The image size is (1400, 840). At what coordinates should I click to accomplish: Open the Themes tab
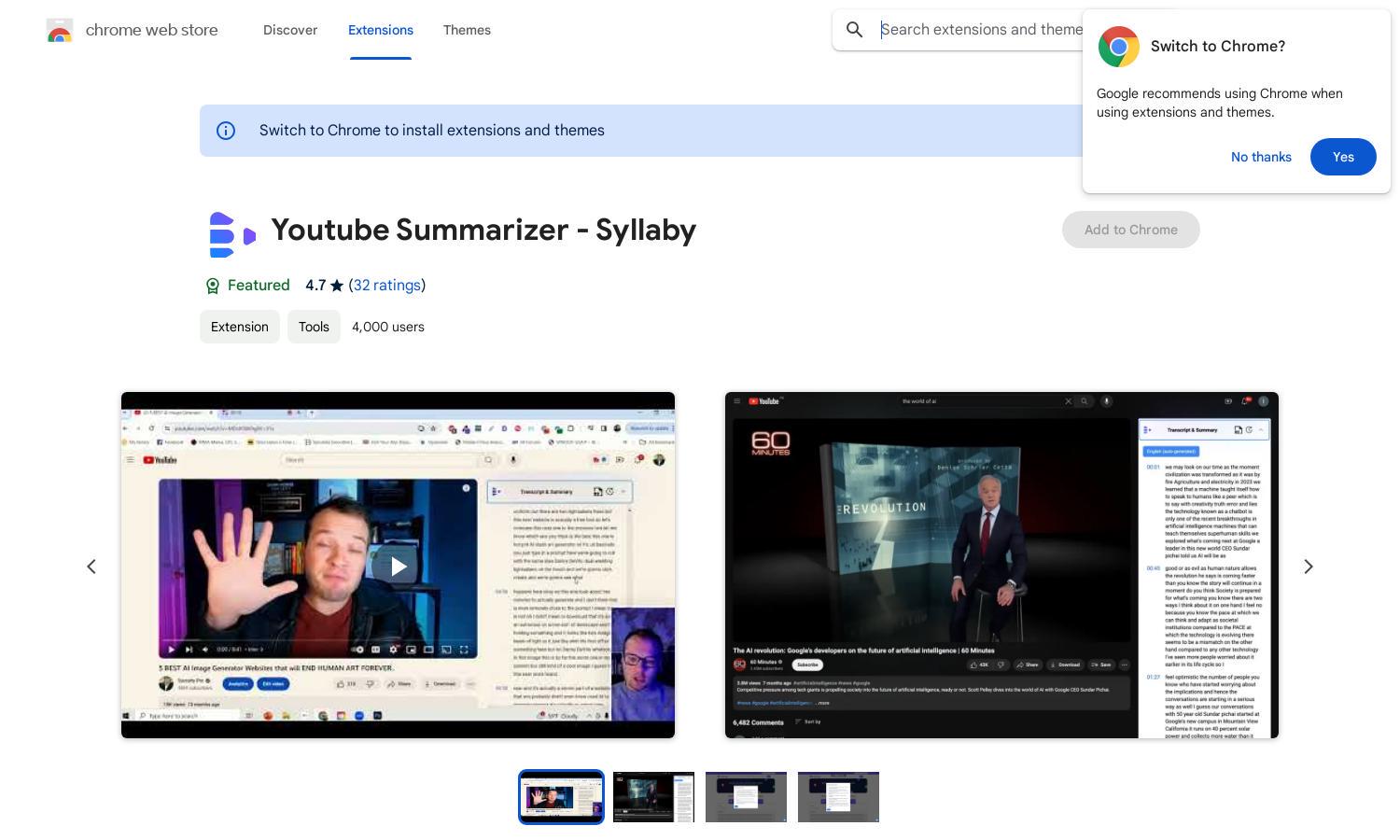point(467,30)
